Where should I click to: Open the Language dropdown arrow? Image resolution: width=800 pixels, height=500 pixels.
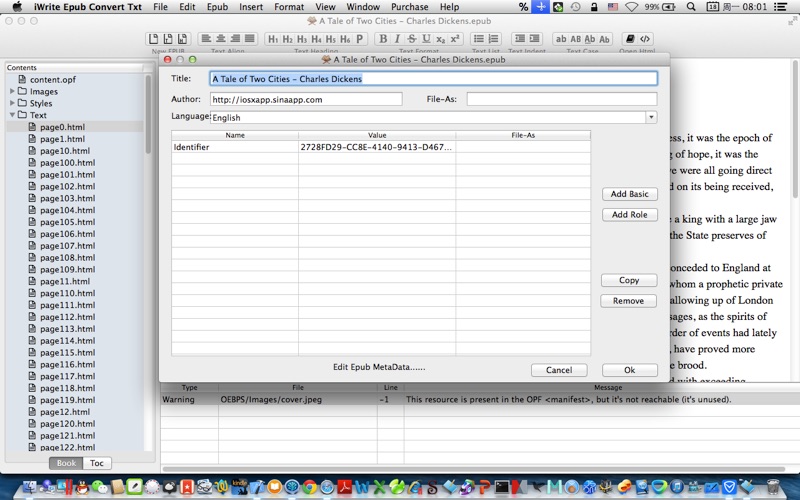(x=651, y=117)
